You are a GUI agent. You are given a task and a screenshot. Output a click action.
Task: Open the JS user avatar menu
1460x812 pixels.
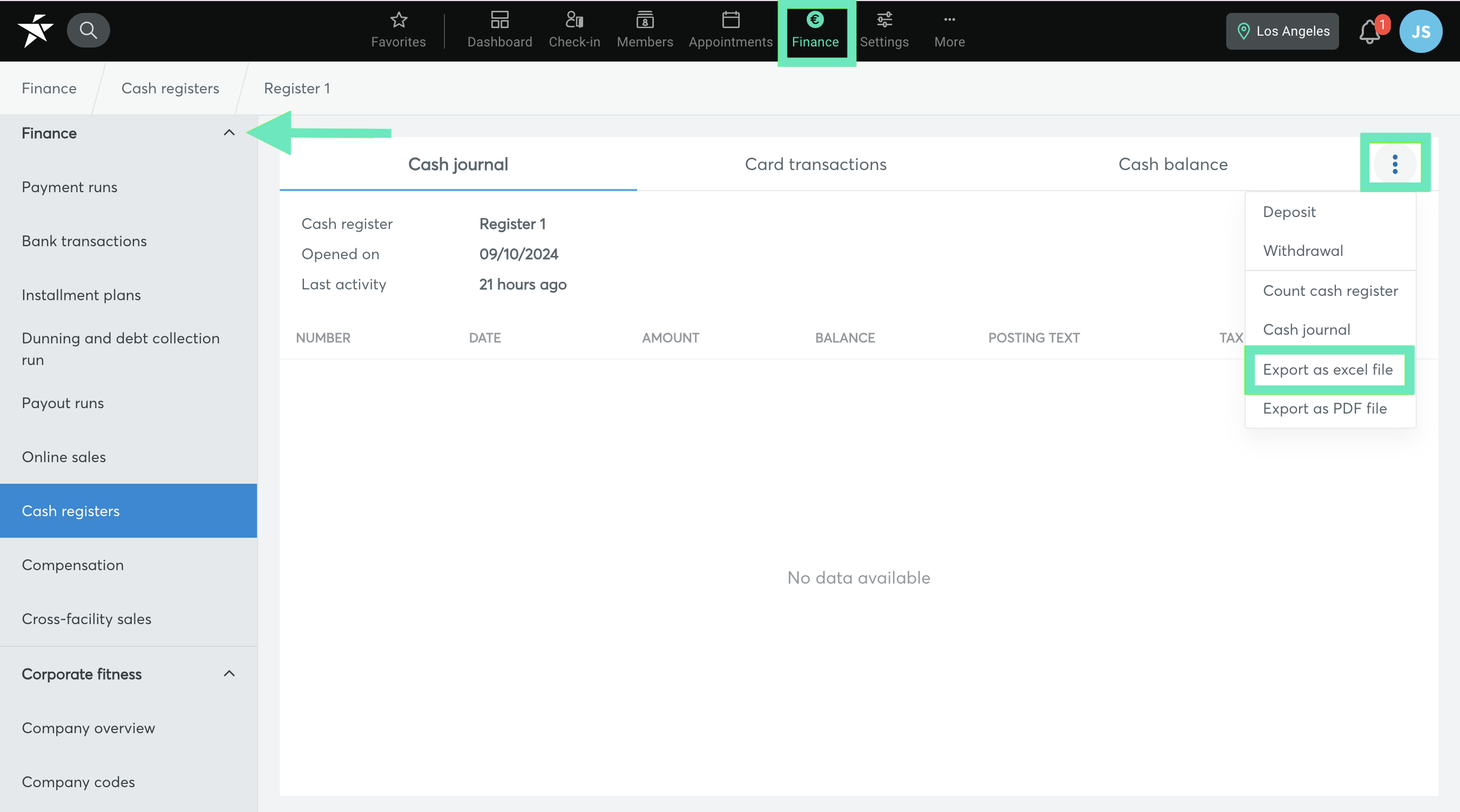[x=1421, y=32]
